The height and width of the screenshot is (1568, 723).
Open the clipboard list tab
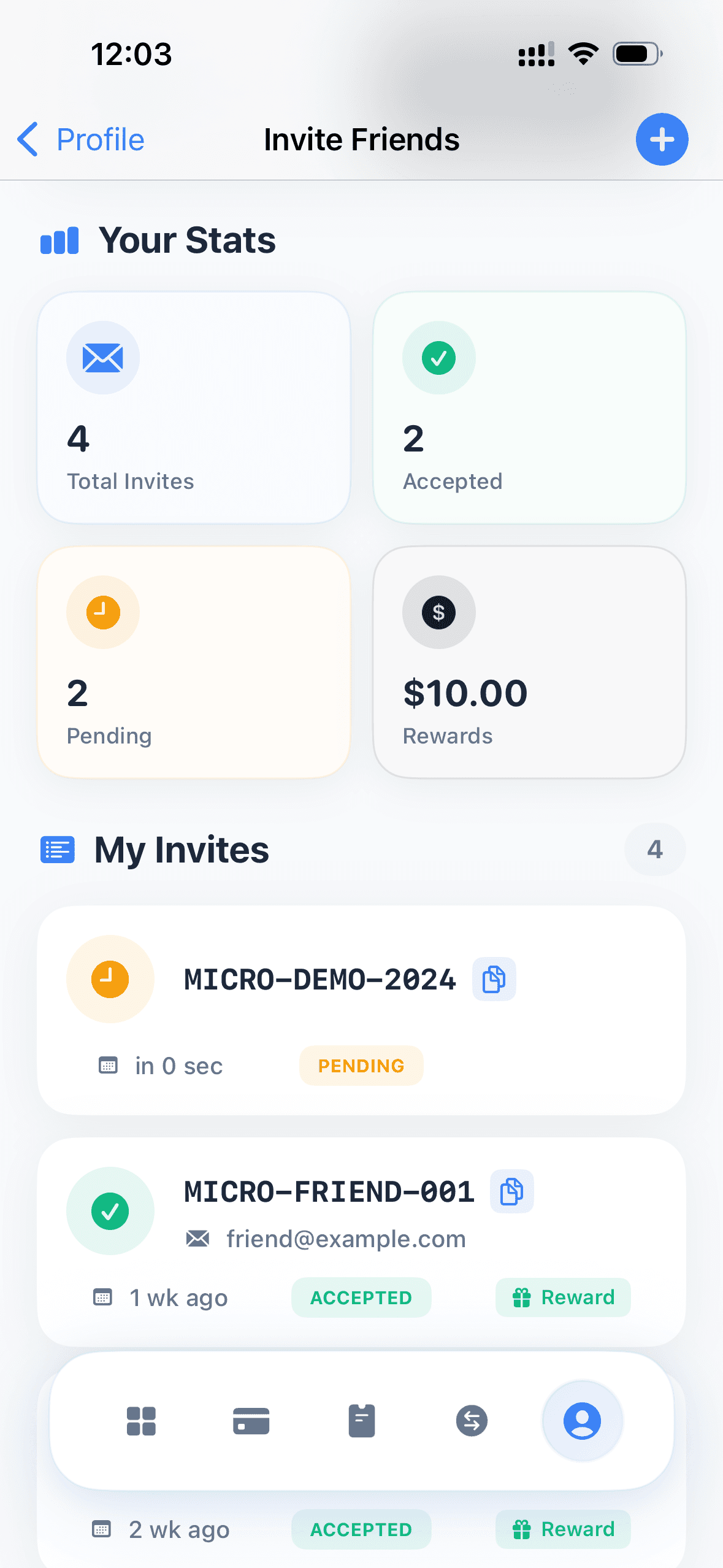point(362,1421)
